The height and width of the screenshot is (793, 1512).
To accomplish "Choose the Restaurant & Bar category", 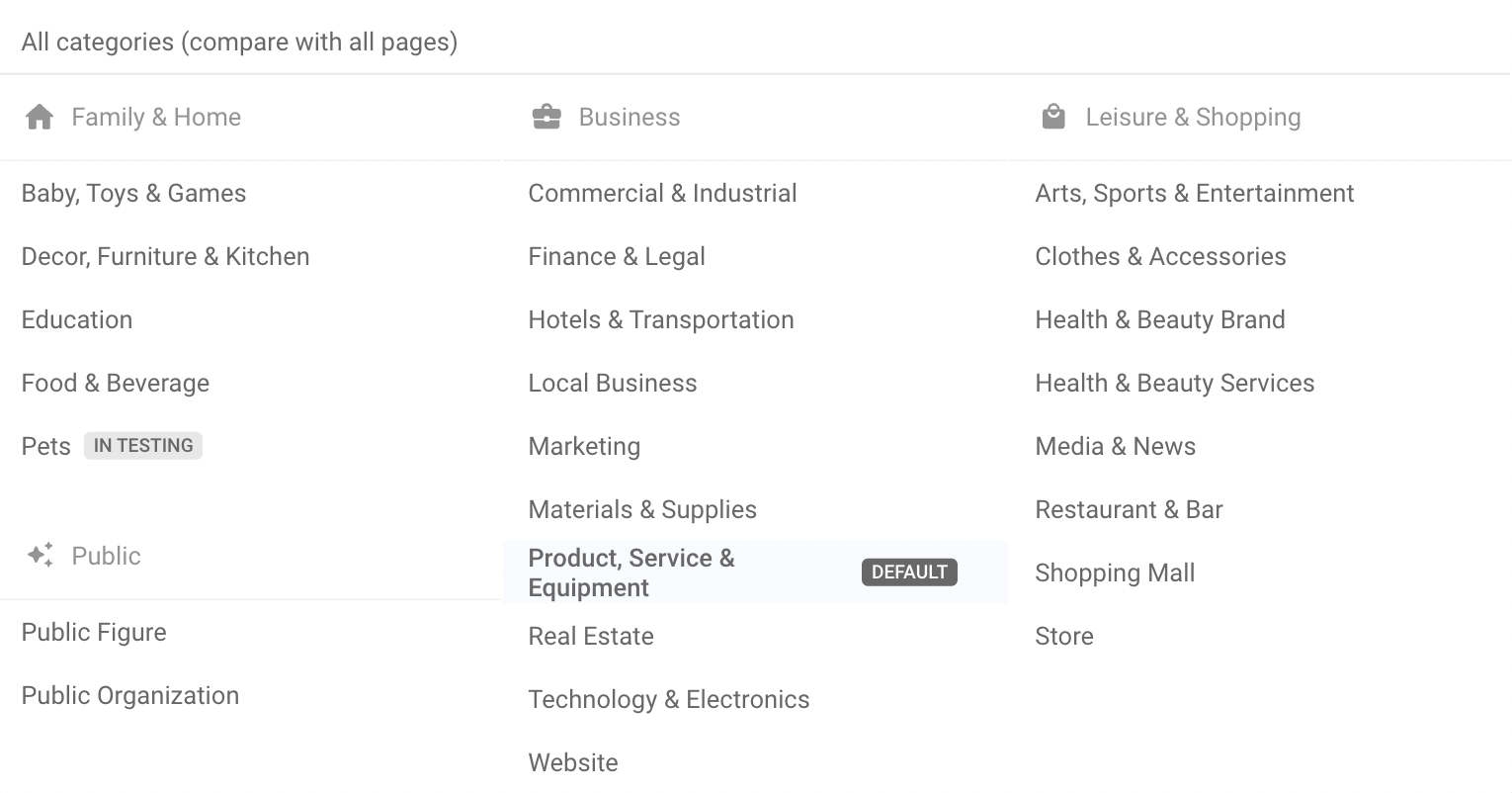I will pyautogui.click(x=1129, y=510).
